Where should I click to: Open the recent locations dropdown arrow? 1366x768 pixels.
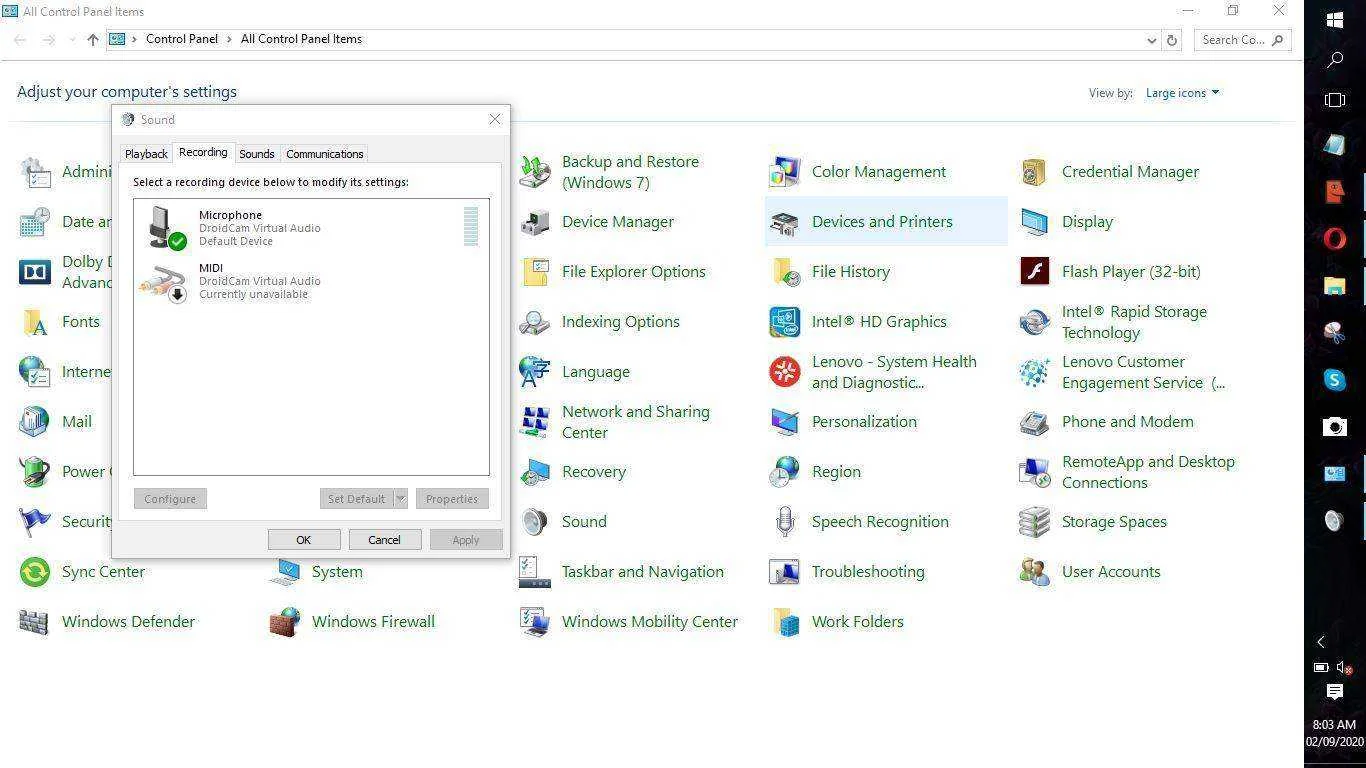tap(71, 40)
